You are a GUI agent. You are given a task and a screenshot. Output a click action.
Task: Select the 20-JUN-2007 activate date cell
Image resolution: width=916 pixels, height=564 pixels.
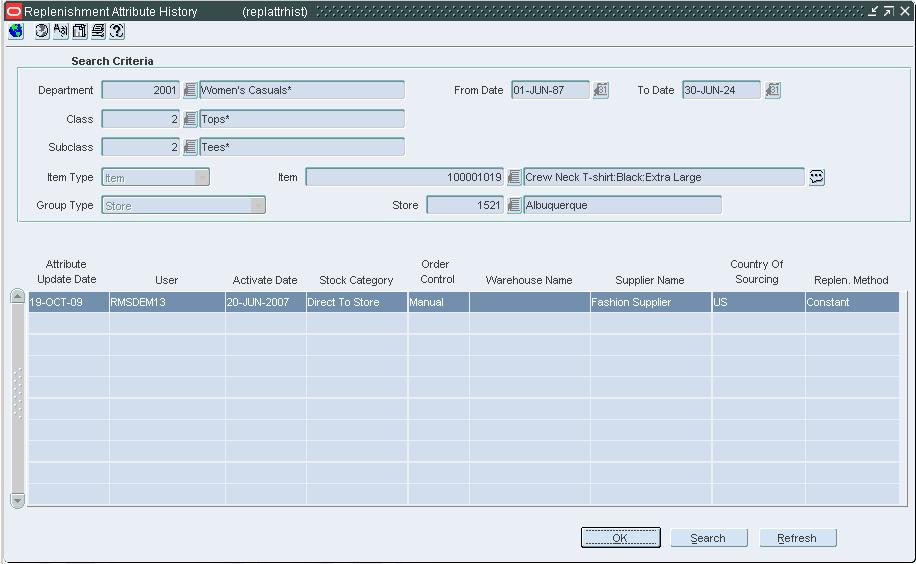(x=266, y=302)
